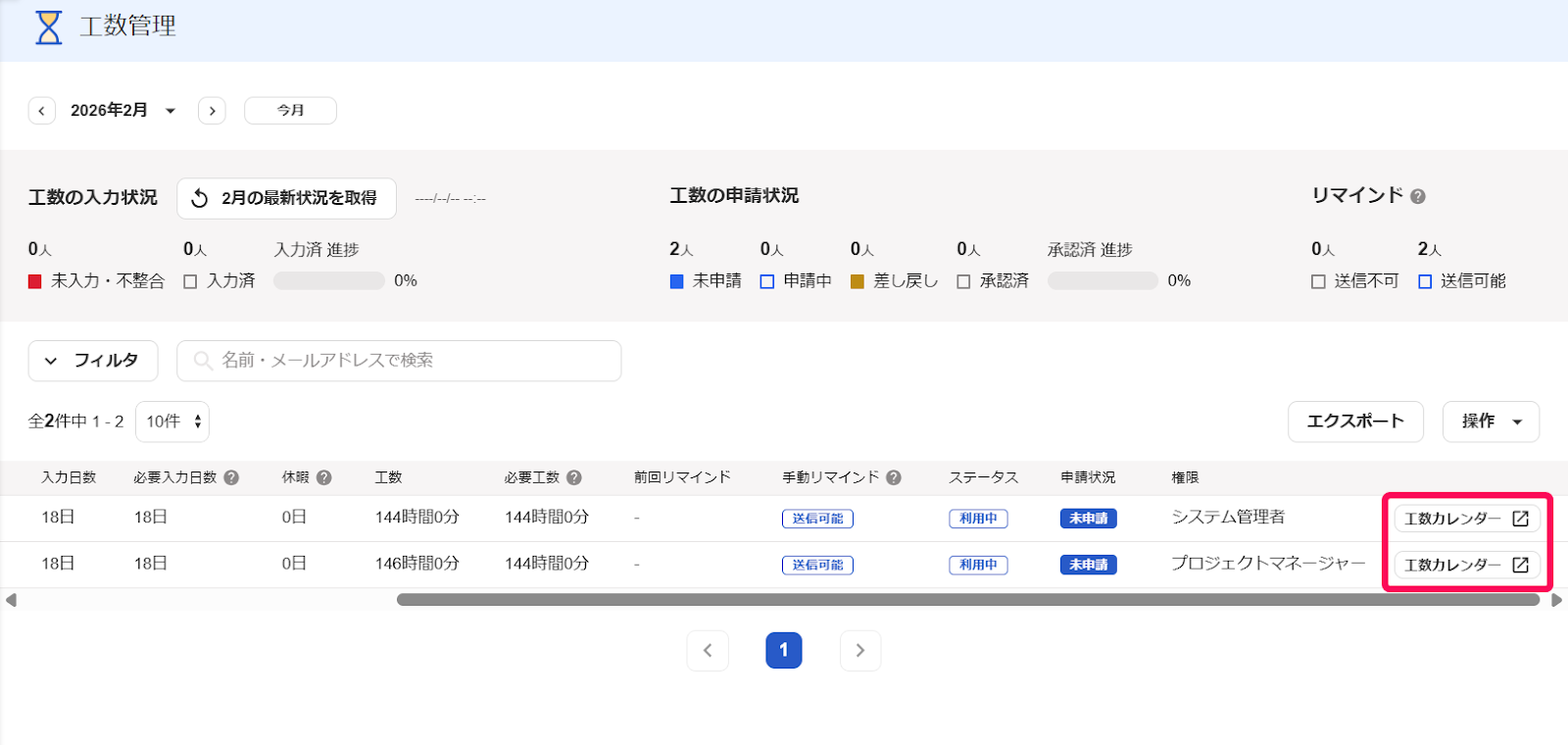Open the 操作 dropdown menu
Viewport: 1568px width, 745px height.
point(1491,422)
